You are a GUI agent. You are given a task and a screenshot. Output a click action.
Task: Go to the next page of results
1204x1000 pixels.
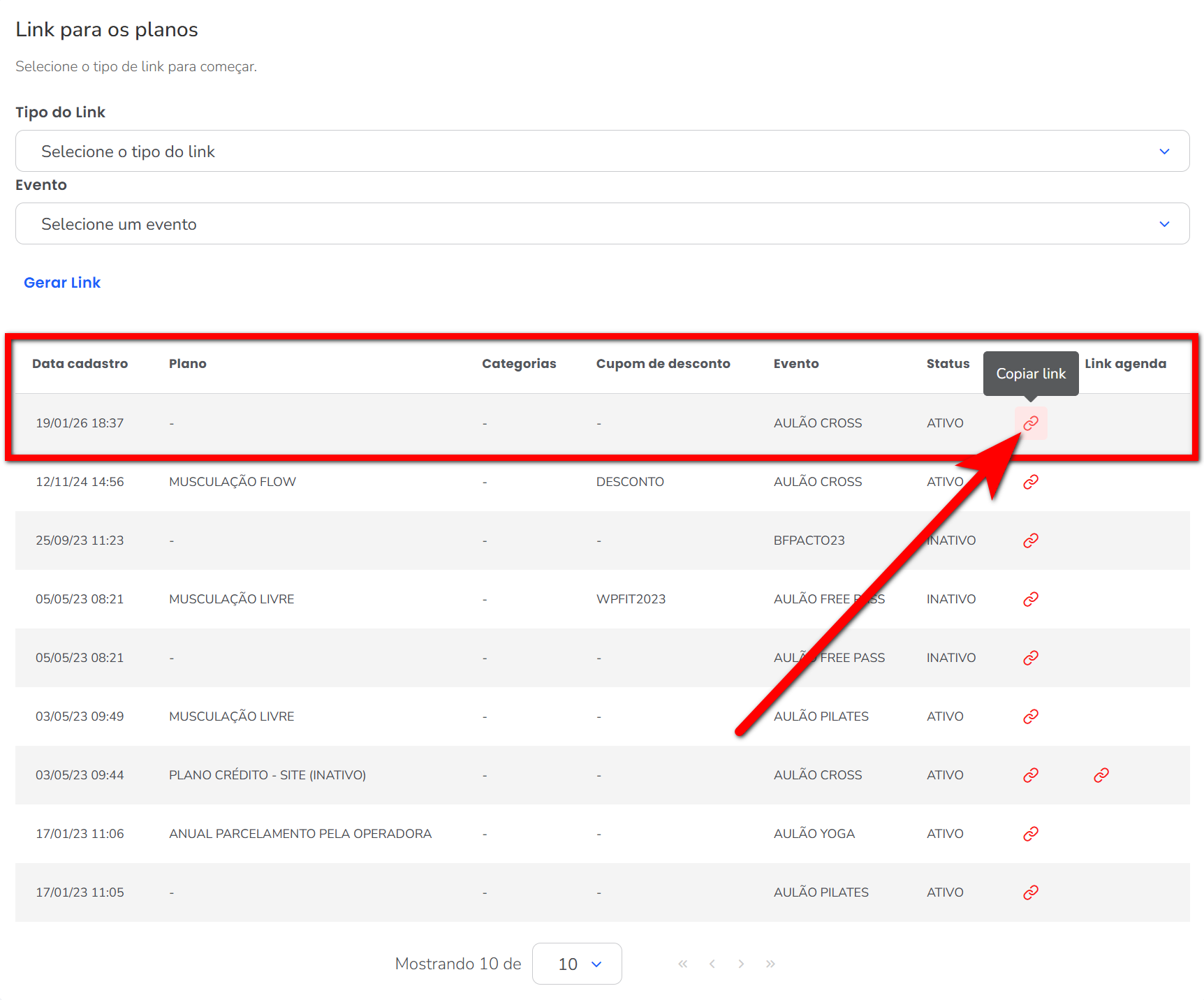point(741,964)
